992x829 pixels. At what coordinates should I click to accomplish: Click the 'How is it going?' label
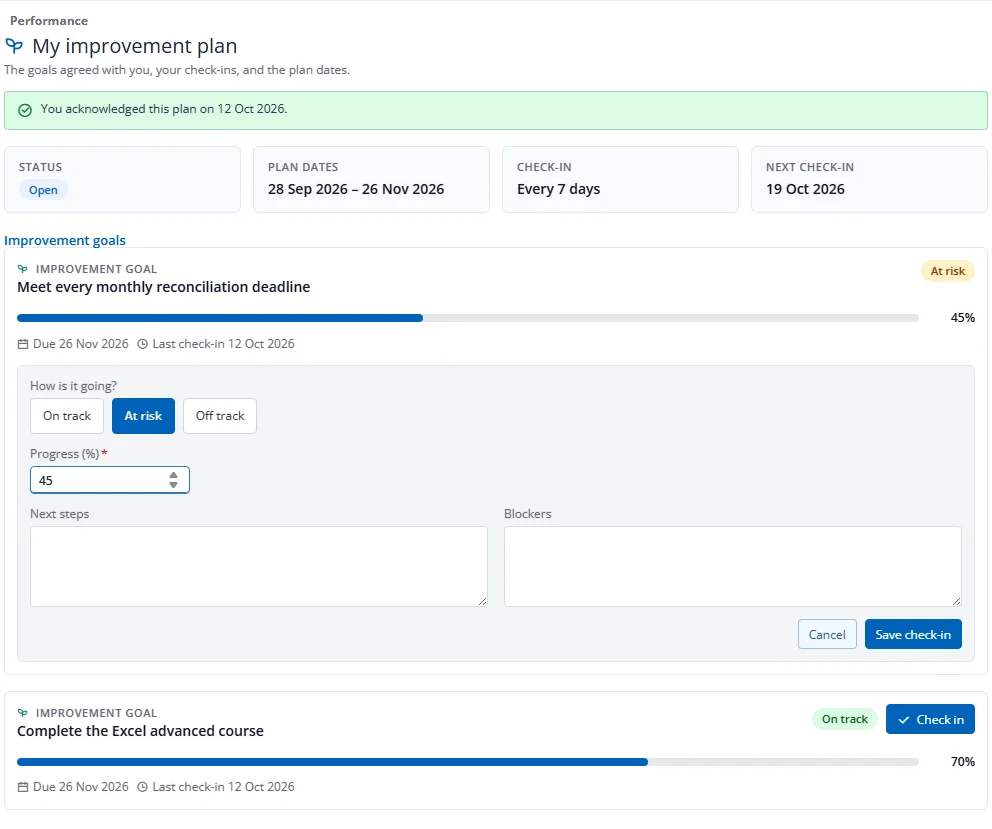(73, 386)
